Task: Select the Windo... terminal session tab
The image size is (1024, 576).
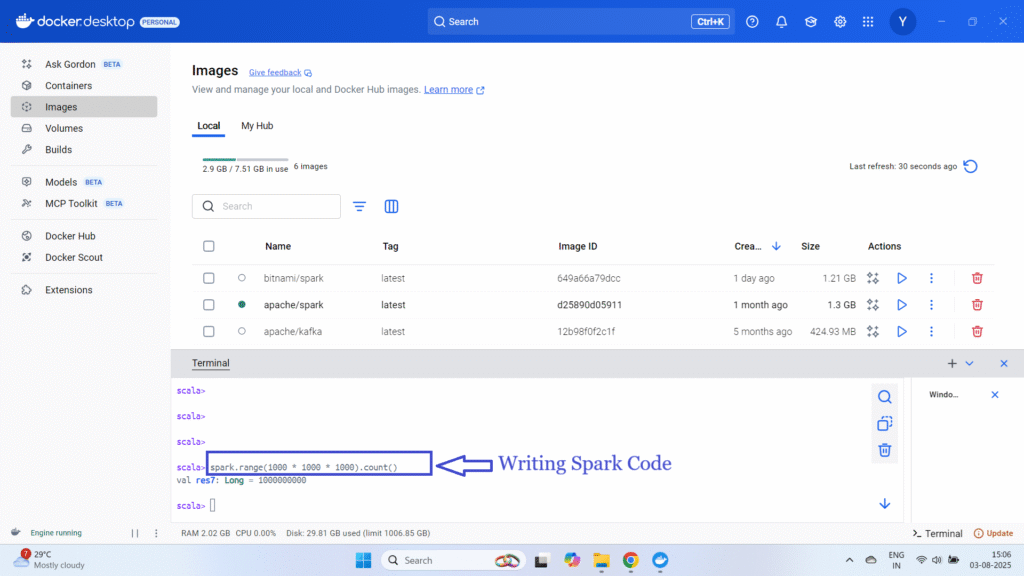Action: click(944, 394)
